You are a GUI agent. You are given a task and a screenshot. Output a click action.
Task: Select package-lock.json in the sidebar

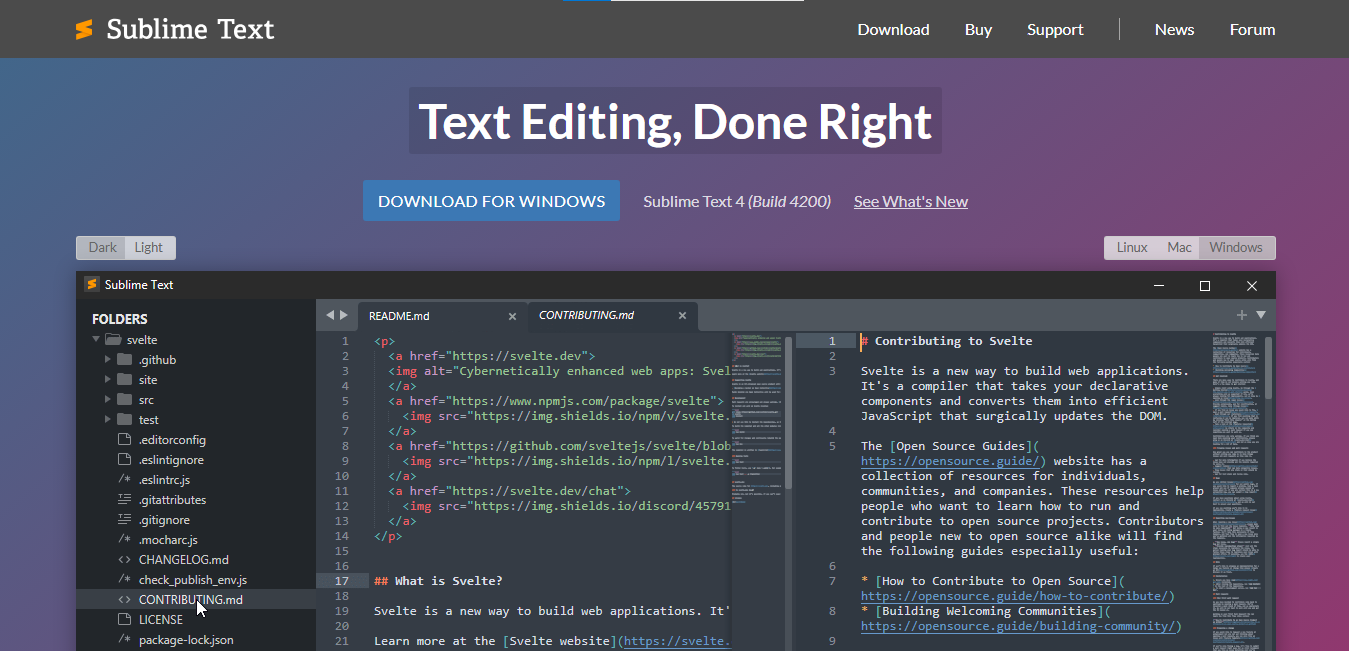[196, 639]
